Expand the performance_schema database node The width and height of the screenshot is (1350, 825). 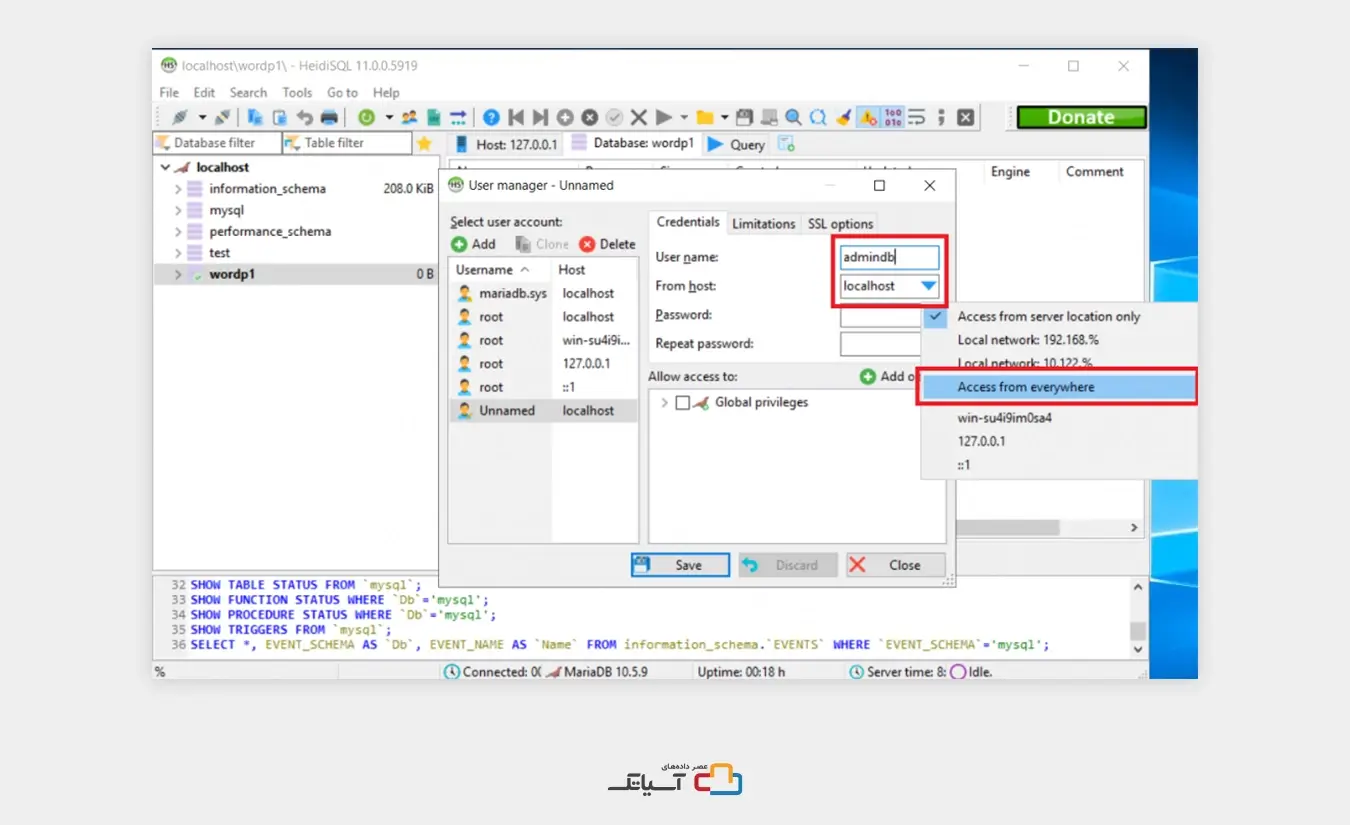tap(178, 231)
